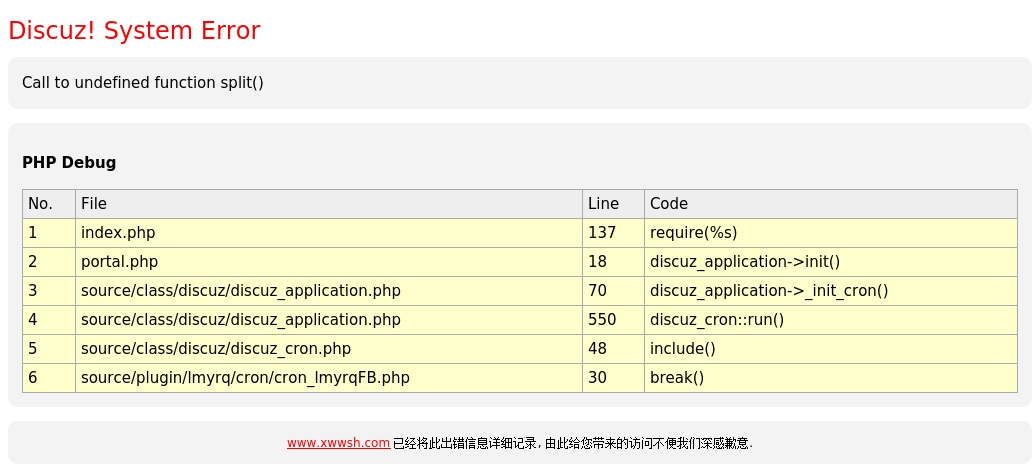Click the "Line" column header
Screen dimensions: 1032x472
(613, 204)
